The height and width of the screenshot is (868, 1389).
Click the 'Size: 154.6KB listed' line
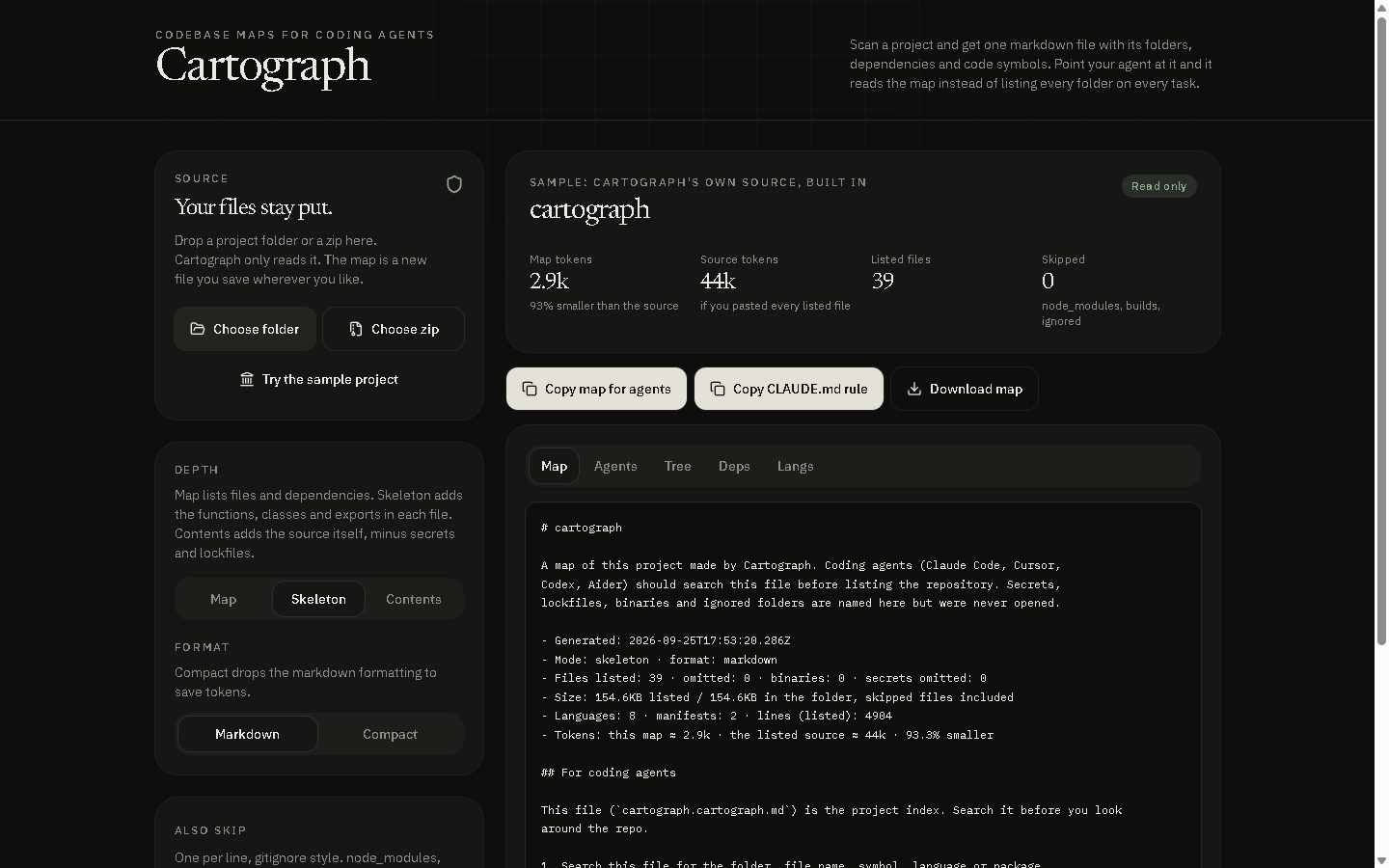[x=777, y=697]
